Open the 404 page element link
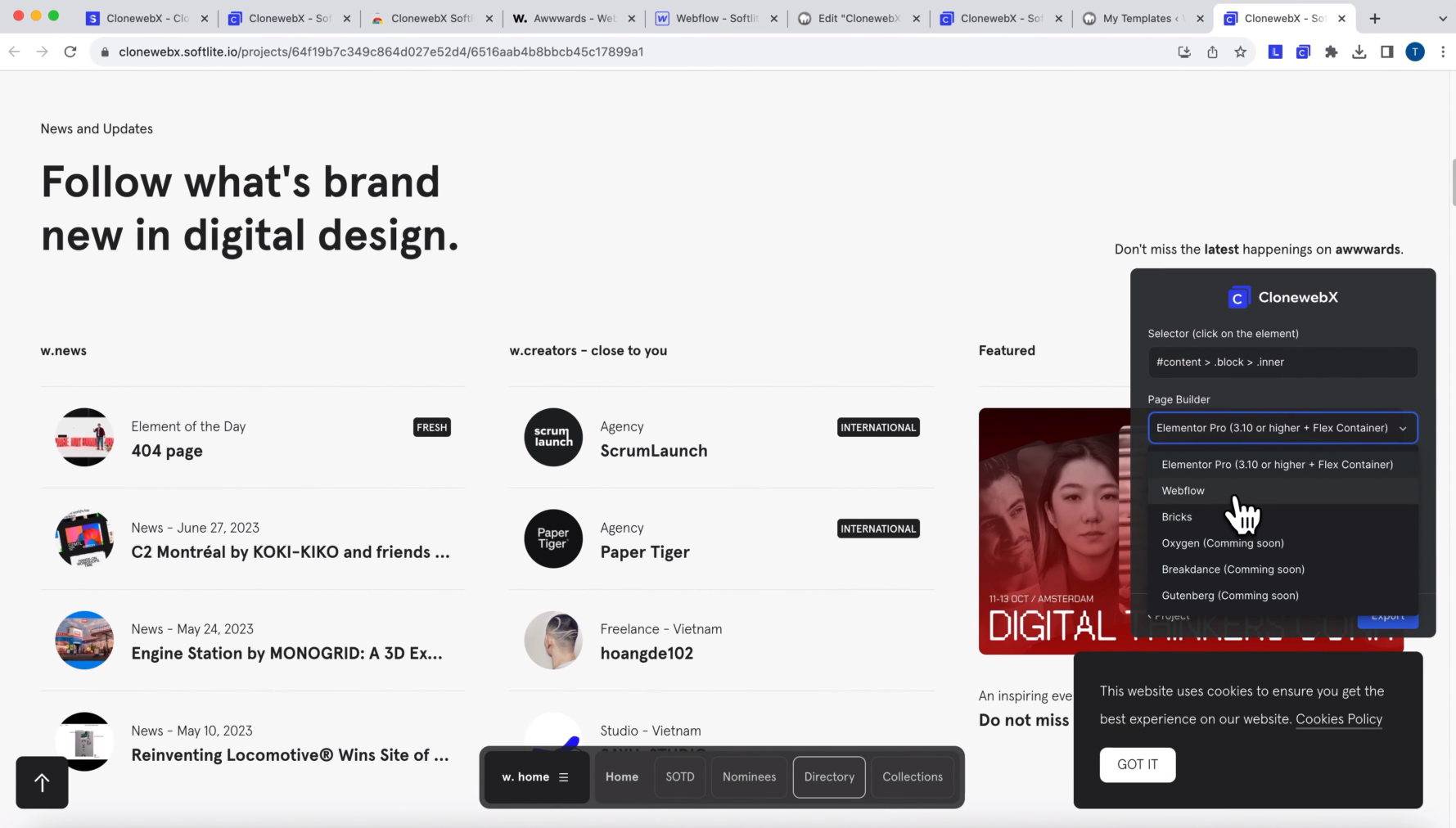 tap(167, 451)
